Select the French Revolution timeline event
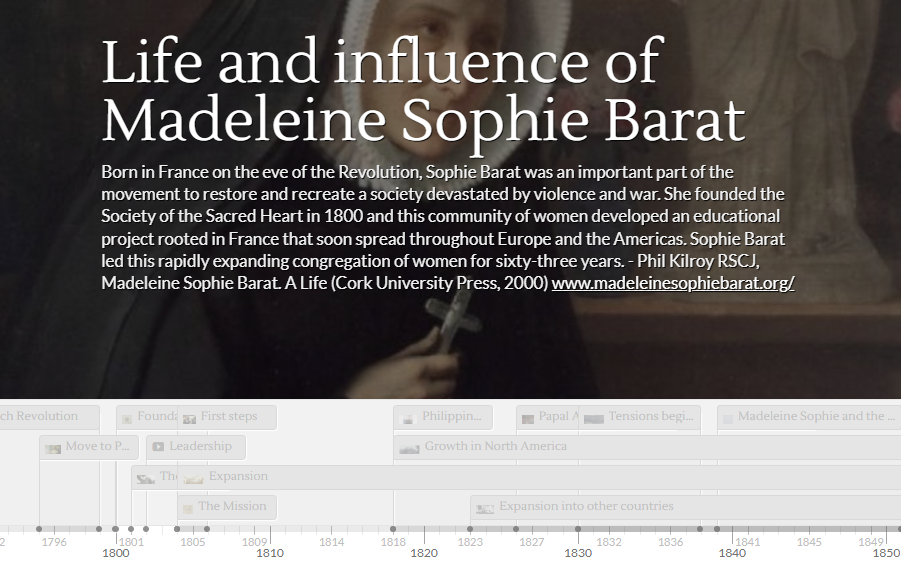This screenshot has height=586, width=901. 38,417
